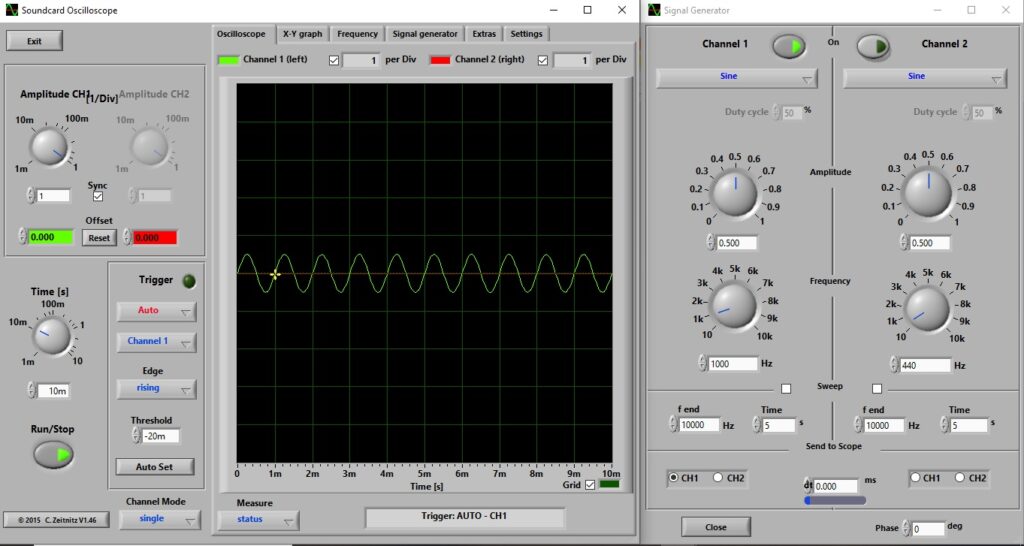
Task: Click the red Channel 2 (right) color swatch
Action: (440, 59)
